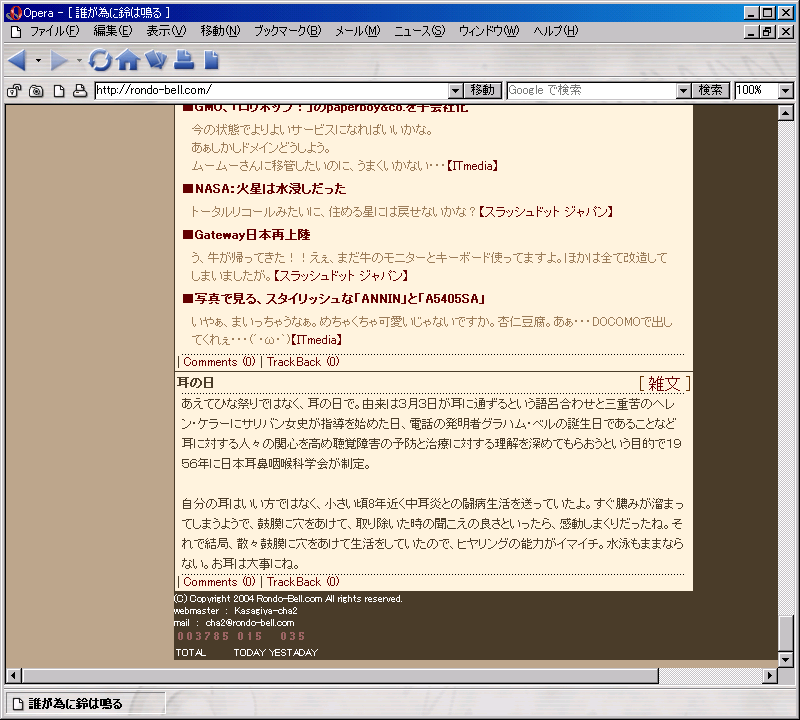Open the 編集(E) menu
Screen dimensions: 800x720
(x=113, y=31)
